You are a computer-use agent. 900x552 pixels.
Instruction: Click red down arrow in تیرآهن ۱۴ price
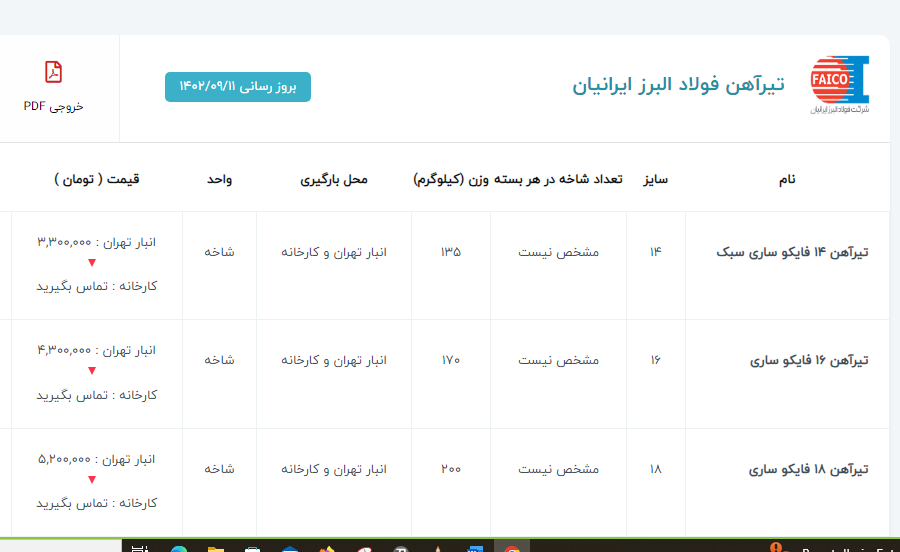(x=92, y=263)
